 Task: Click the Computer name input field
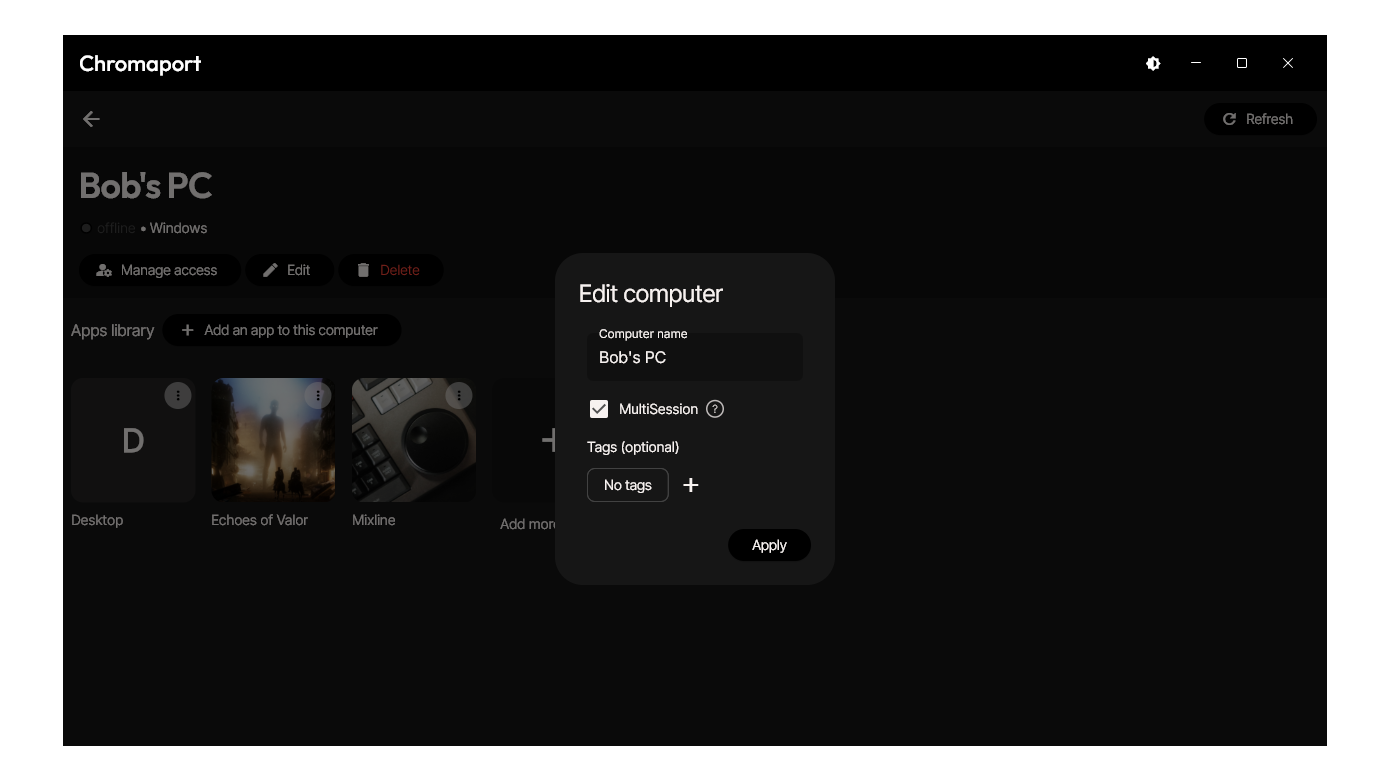[x=695, y=358]
